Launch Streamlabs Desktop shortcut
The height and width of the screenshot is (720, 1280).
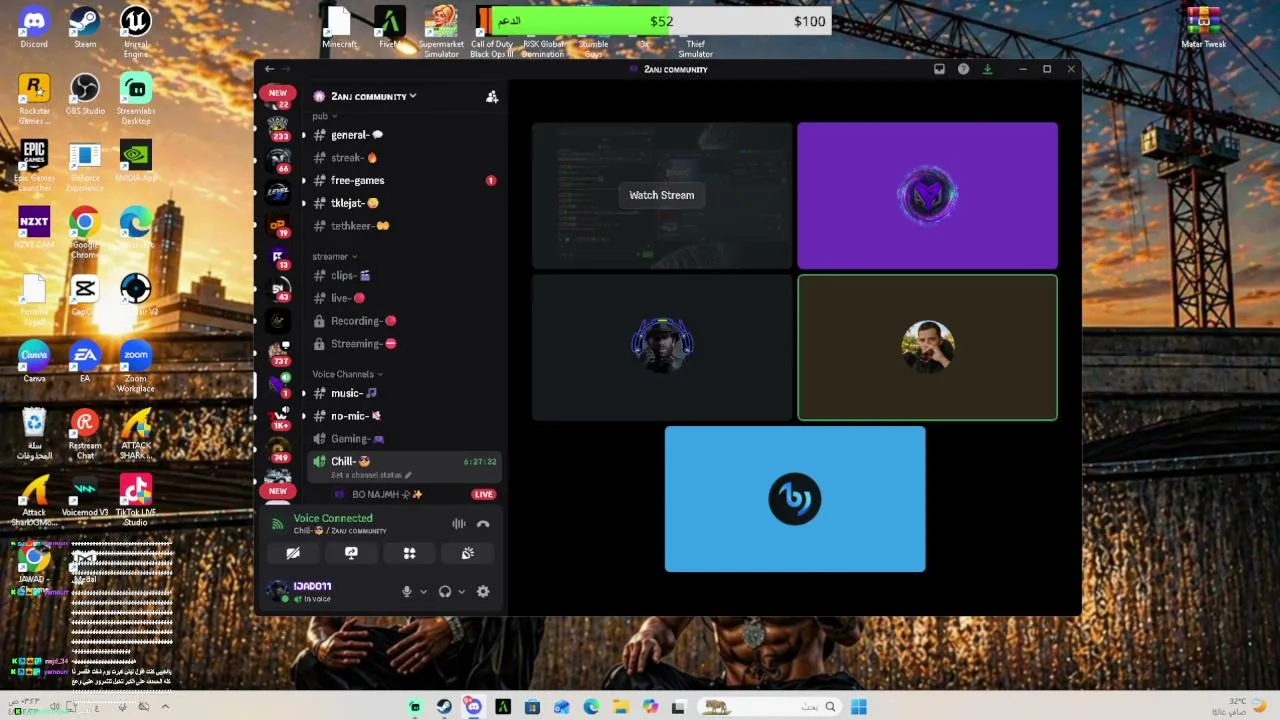click(x=136, y=99)
